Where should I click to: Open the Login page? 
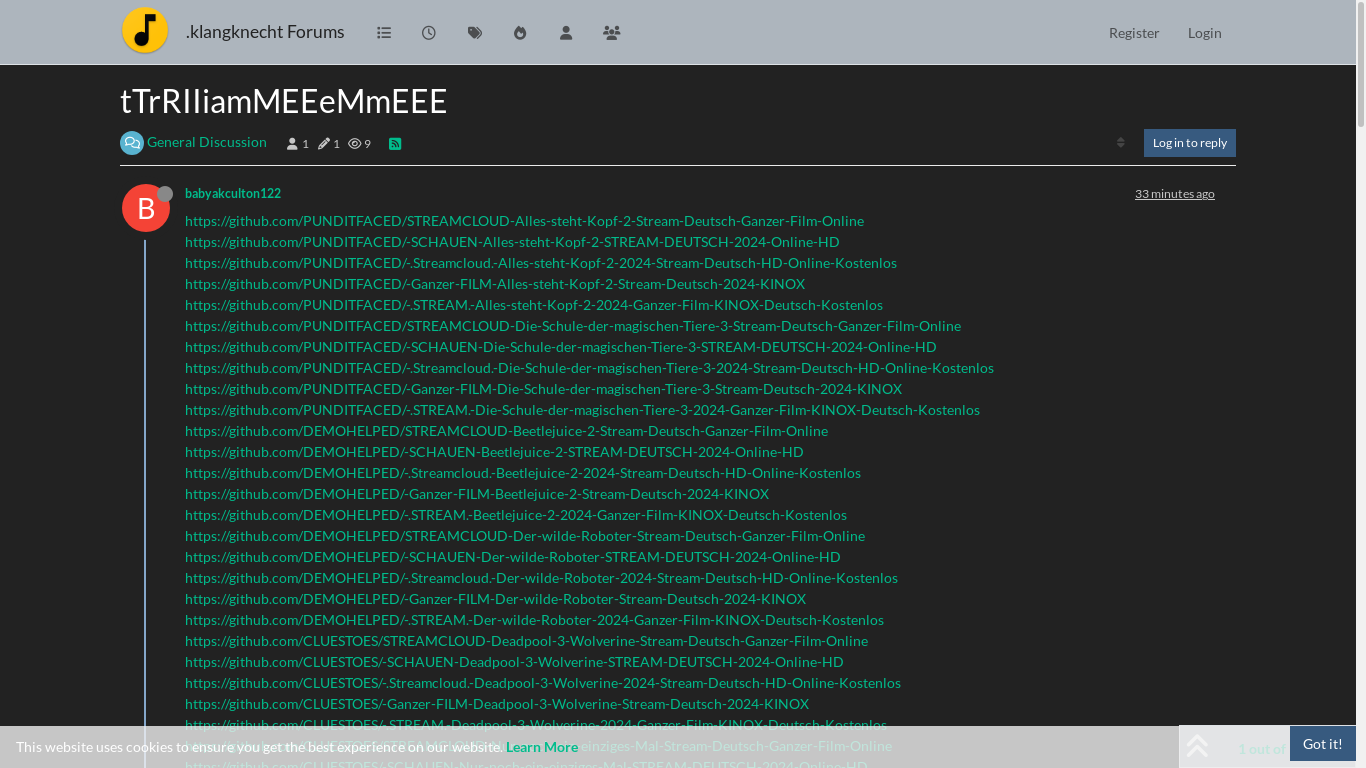[1205, 33]
